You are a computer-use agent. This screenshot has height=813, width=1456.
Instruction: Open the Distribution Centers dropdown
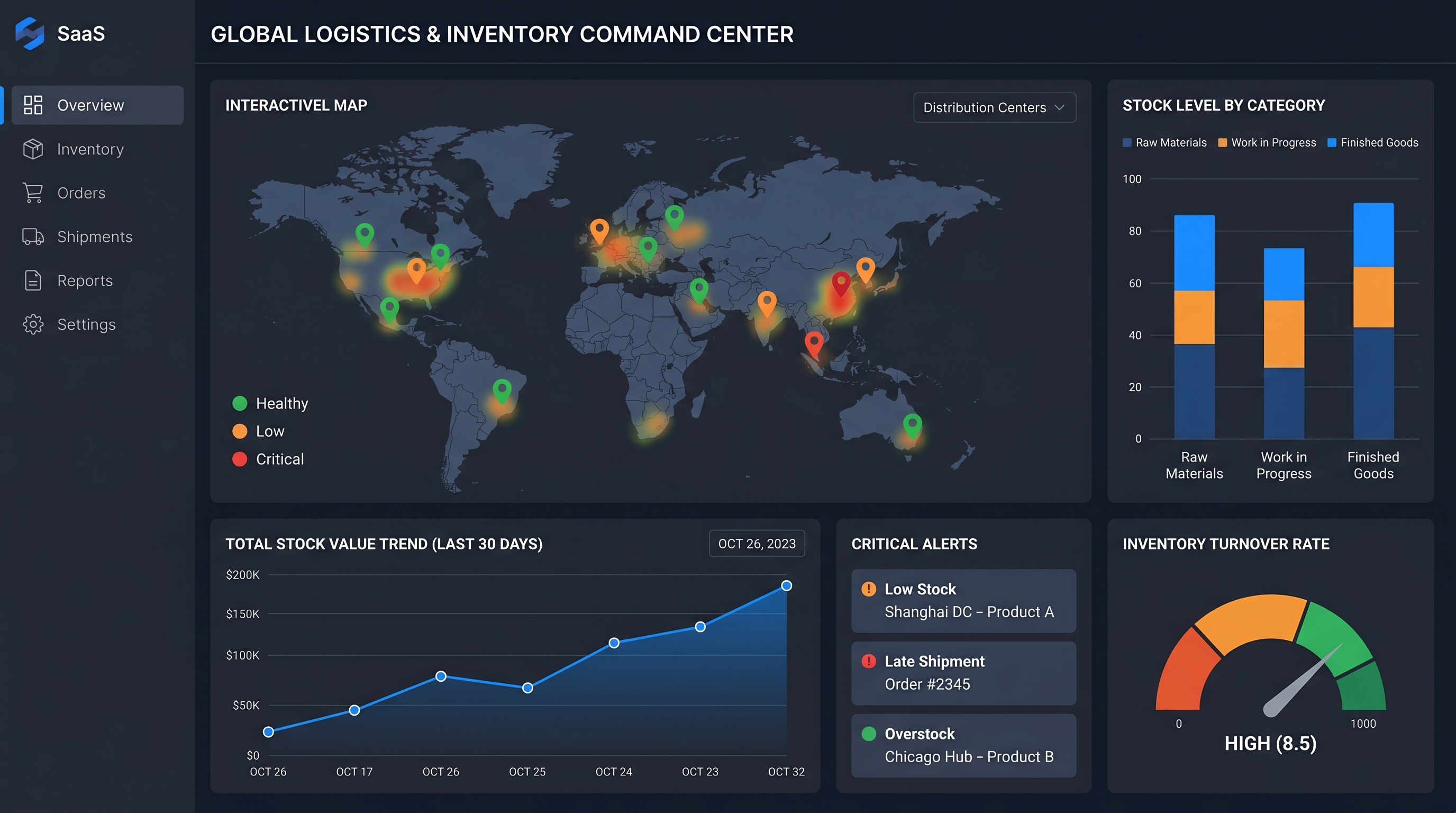tap(994, 107)
